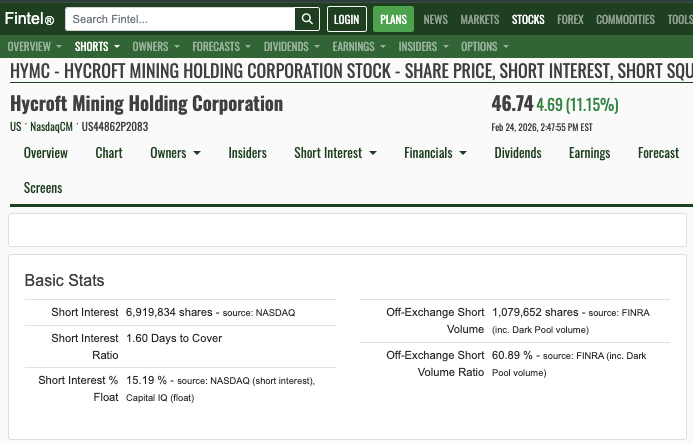This screenshot has height=443, width=693.
Task: Click the NasdaqCM exchange link
Action: coord(51,127)
